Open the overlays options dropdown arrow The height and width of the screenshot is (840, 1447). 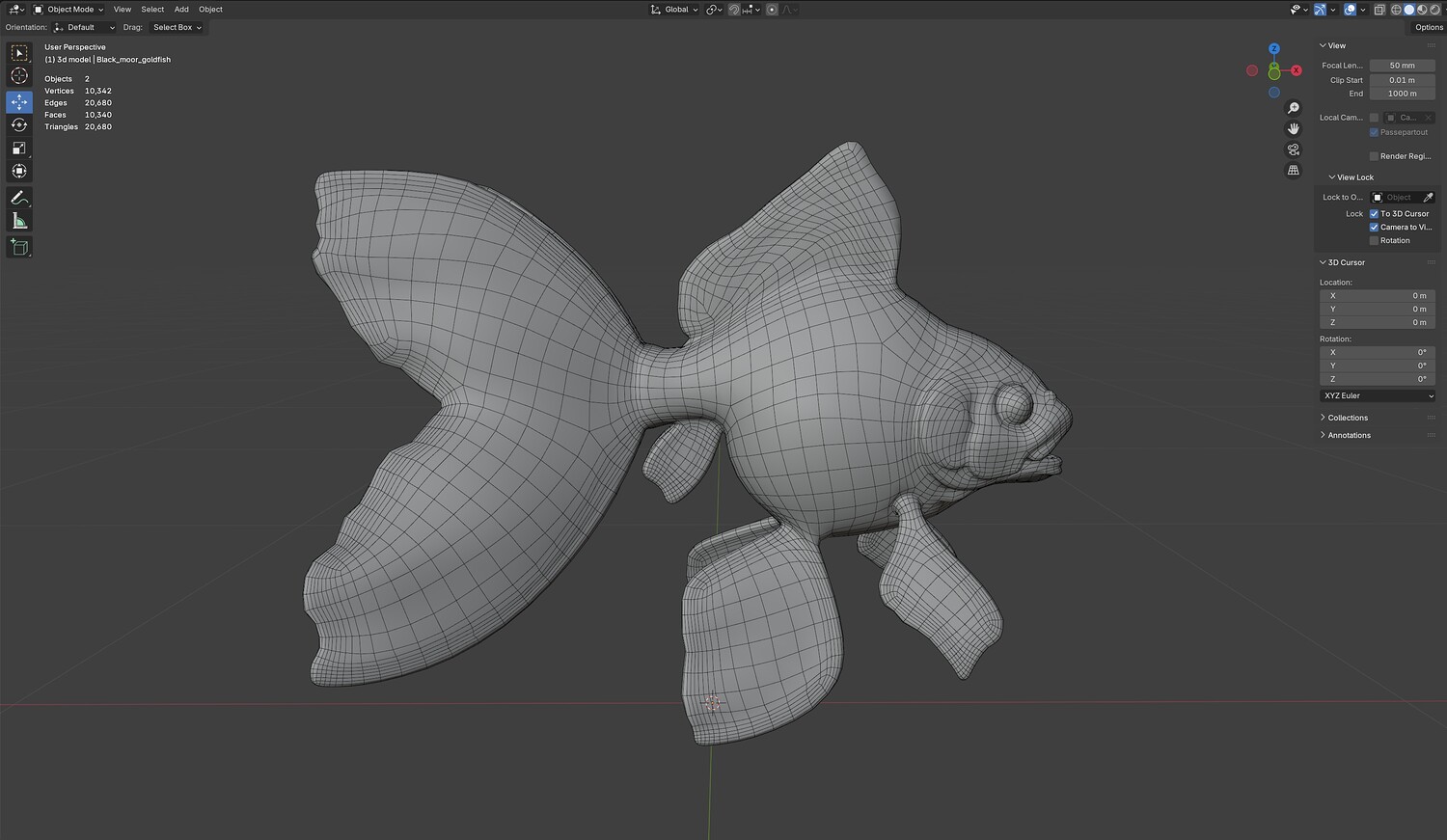pyautogui.click(x=1363, y=10)
